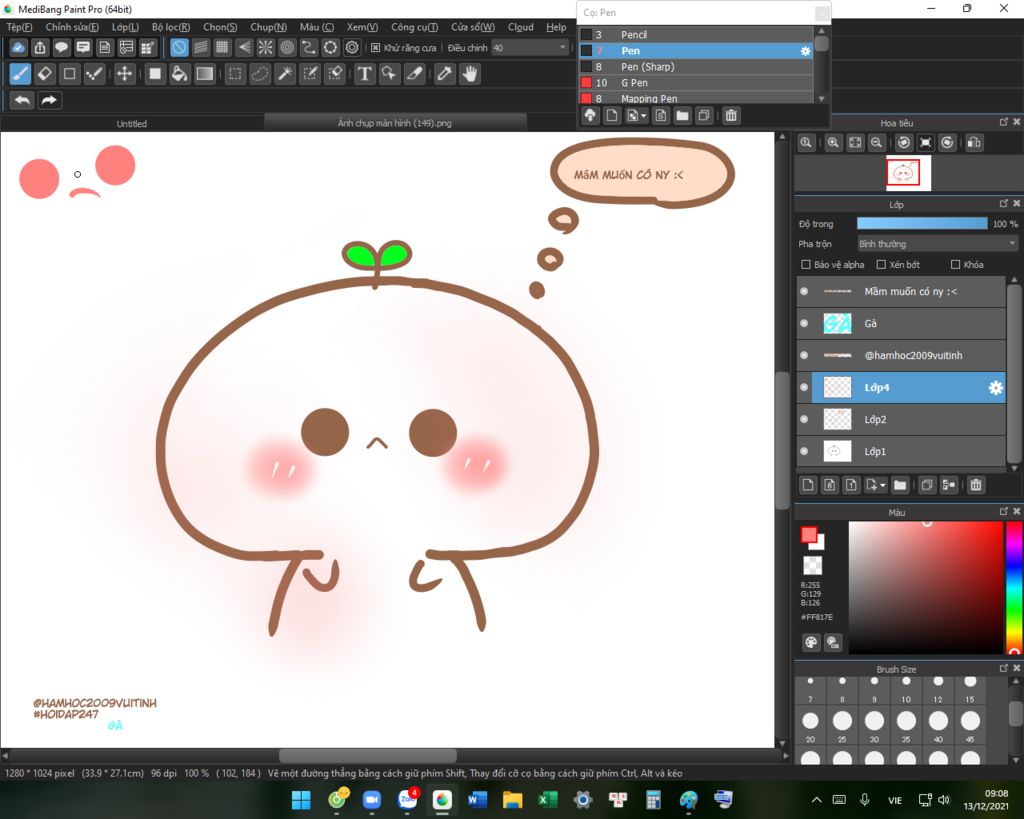Create a new folder in layers panel
This screenshot has width=1024, height=819.
[x=900, y=485]
